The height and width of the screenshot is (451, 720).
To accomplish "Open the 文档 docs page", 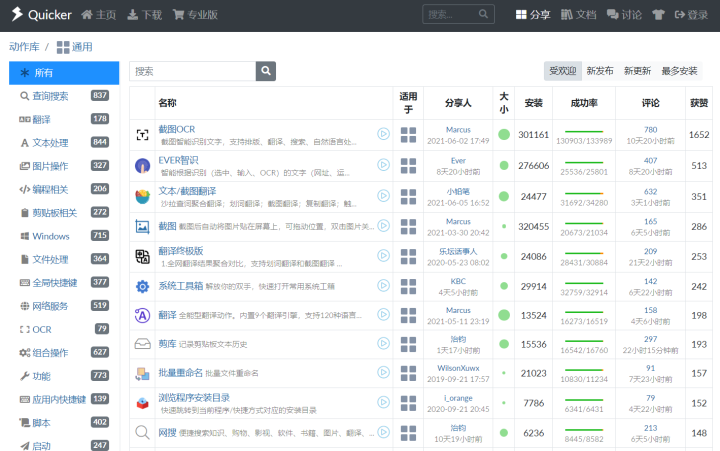I will click(x=579, y=15).
